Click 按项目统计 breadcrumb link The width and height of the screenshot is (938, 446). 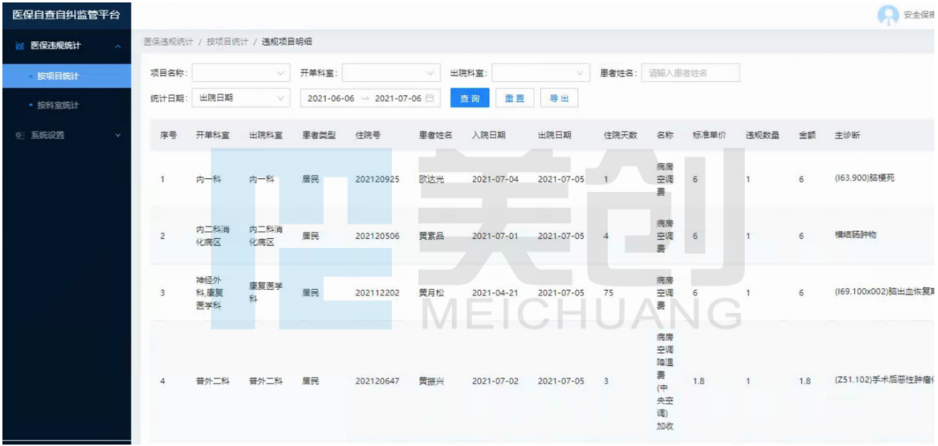[x=227, y=42]
